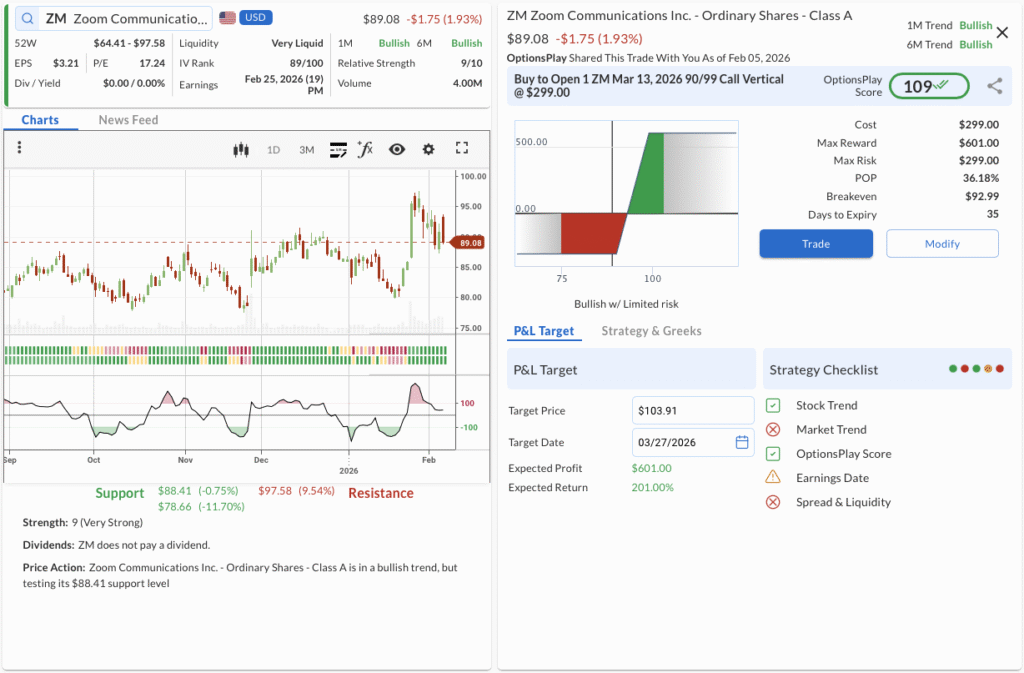Open the Target Date calendar picker

click(741, 442)
